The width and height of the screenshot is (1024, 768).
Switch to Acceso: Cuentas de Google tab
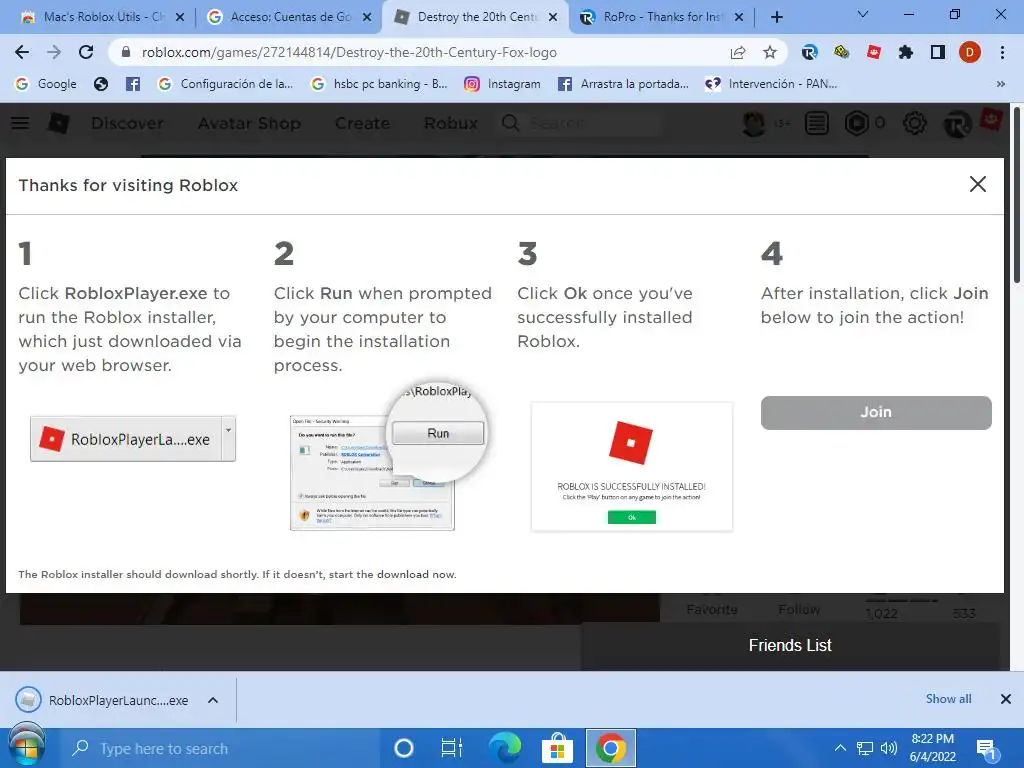[x=290, y=17]
